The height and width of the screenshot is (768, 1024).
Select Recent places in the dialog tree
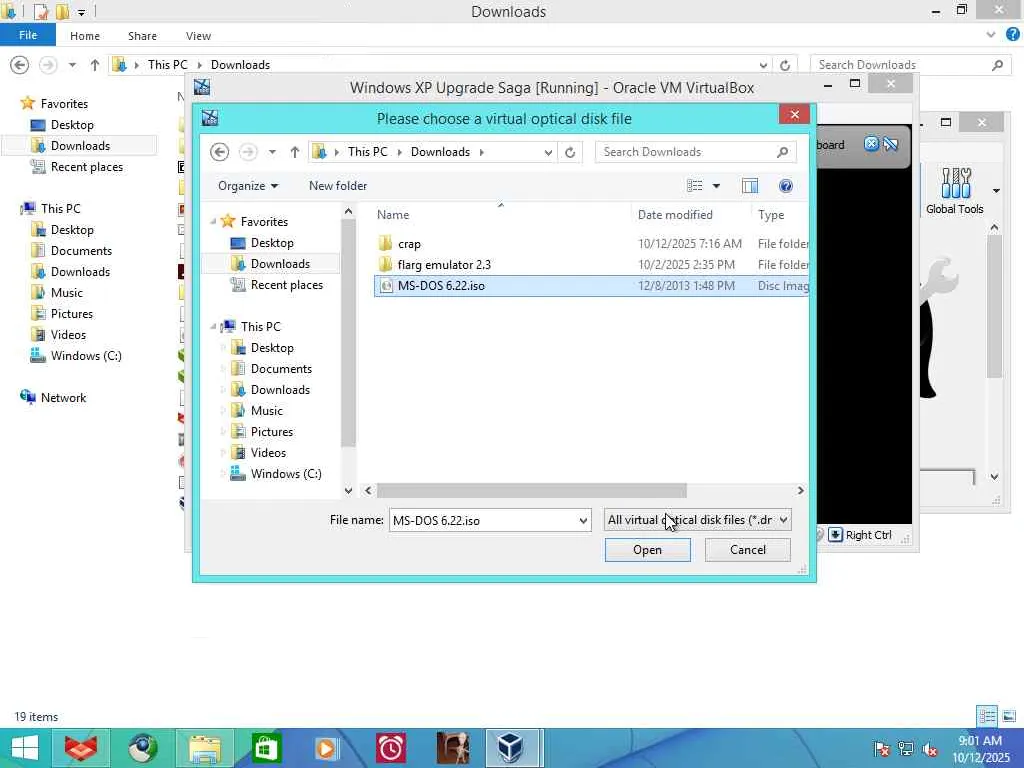click(287, 285)
